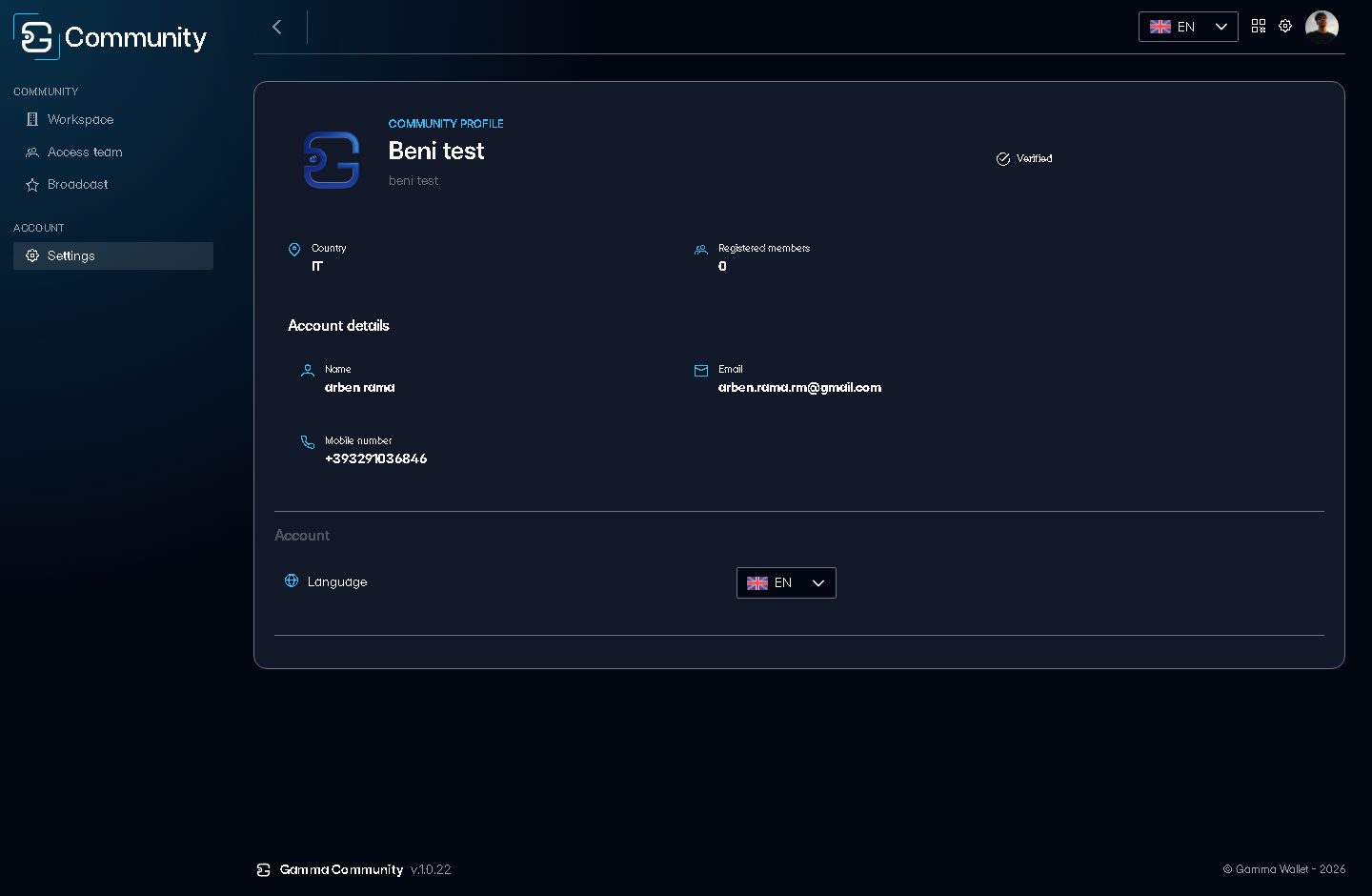Click the user avatar photo
The width and height of the screenshot is (1372, 896).
click(1322, 27)
